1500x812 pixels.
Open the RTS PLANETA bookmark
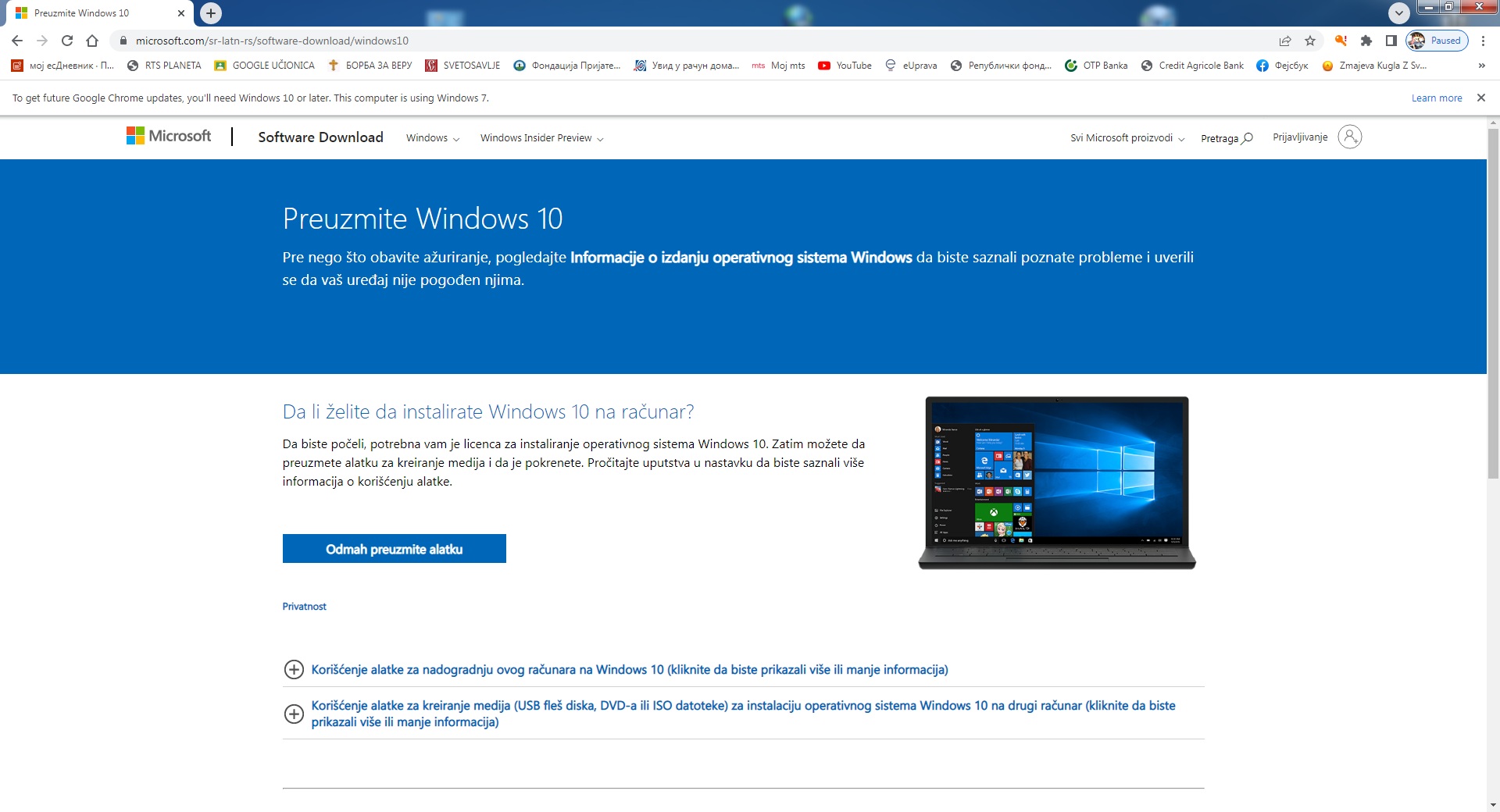point(164,66)
